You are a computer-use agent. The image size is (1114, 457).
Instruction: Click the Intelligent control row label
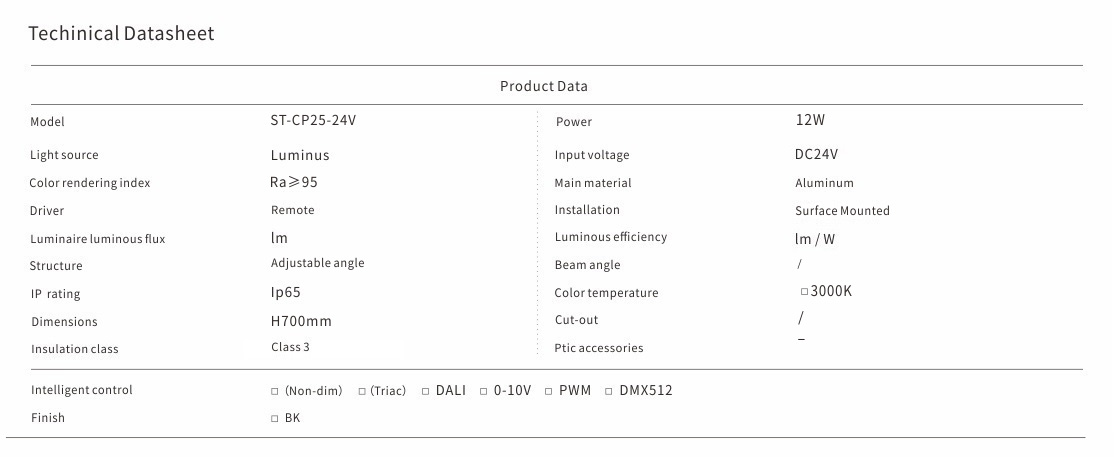[82, 390]
